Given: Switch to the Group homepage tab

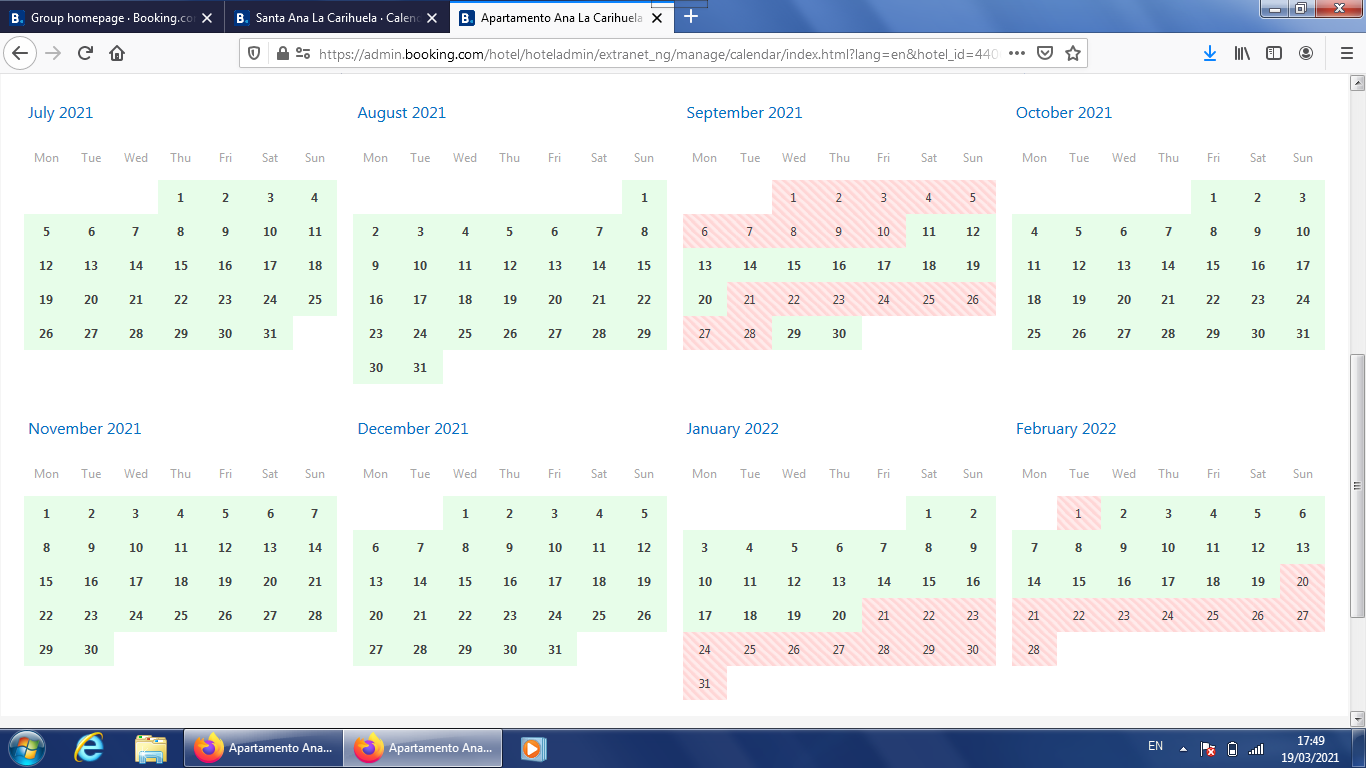Looking at the screenshot, I should [x=110, y=18].
